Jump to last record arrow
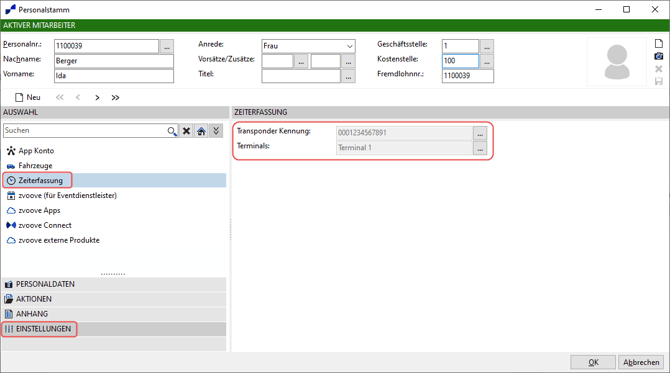Image resolution: width=670 pixels, height=373 pixels. (115, 97)
